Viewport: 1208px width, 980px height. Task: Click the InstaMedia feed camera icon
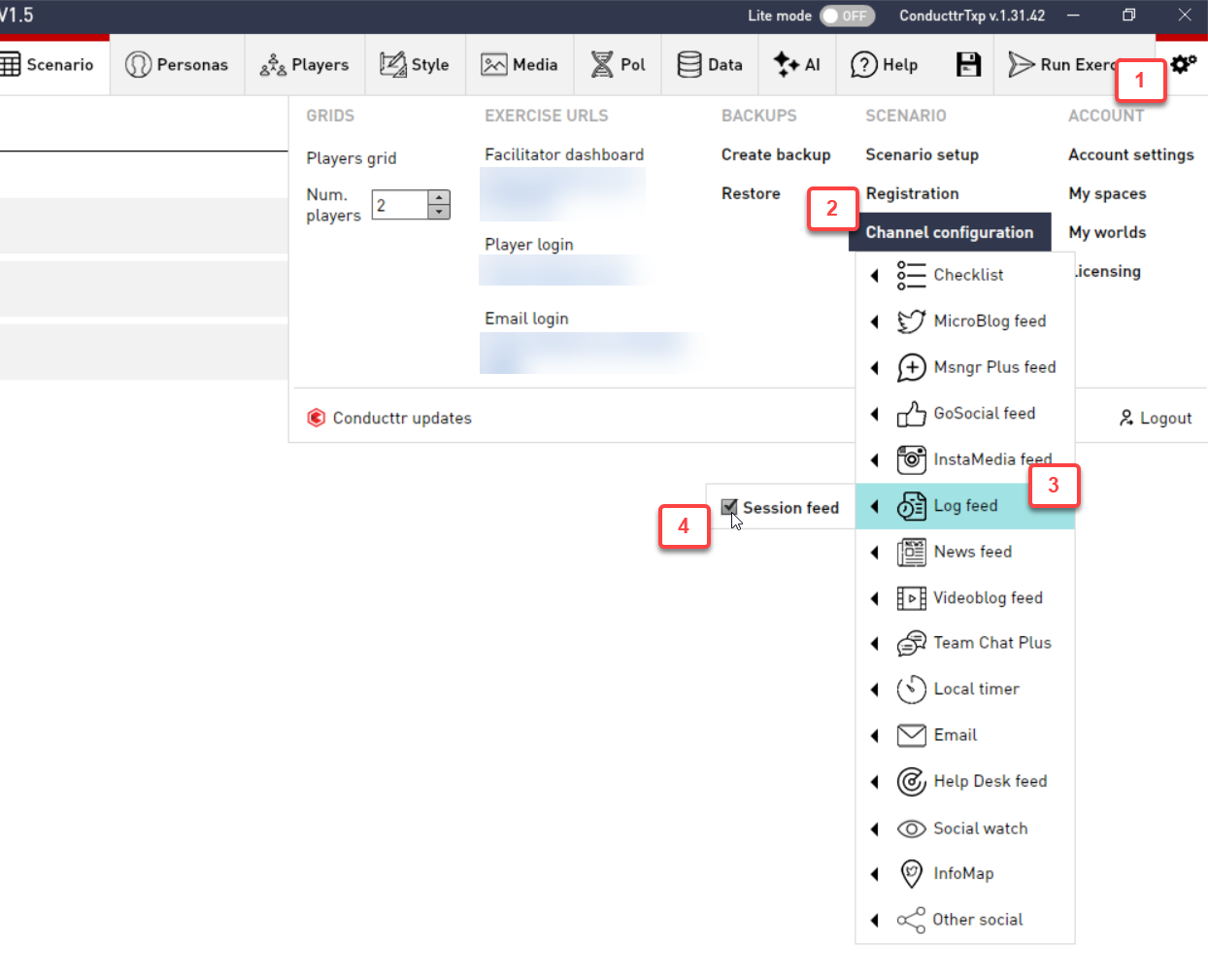[911, 459]
